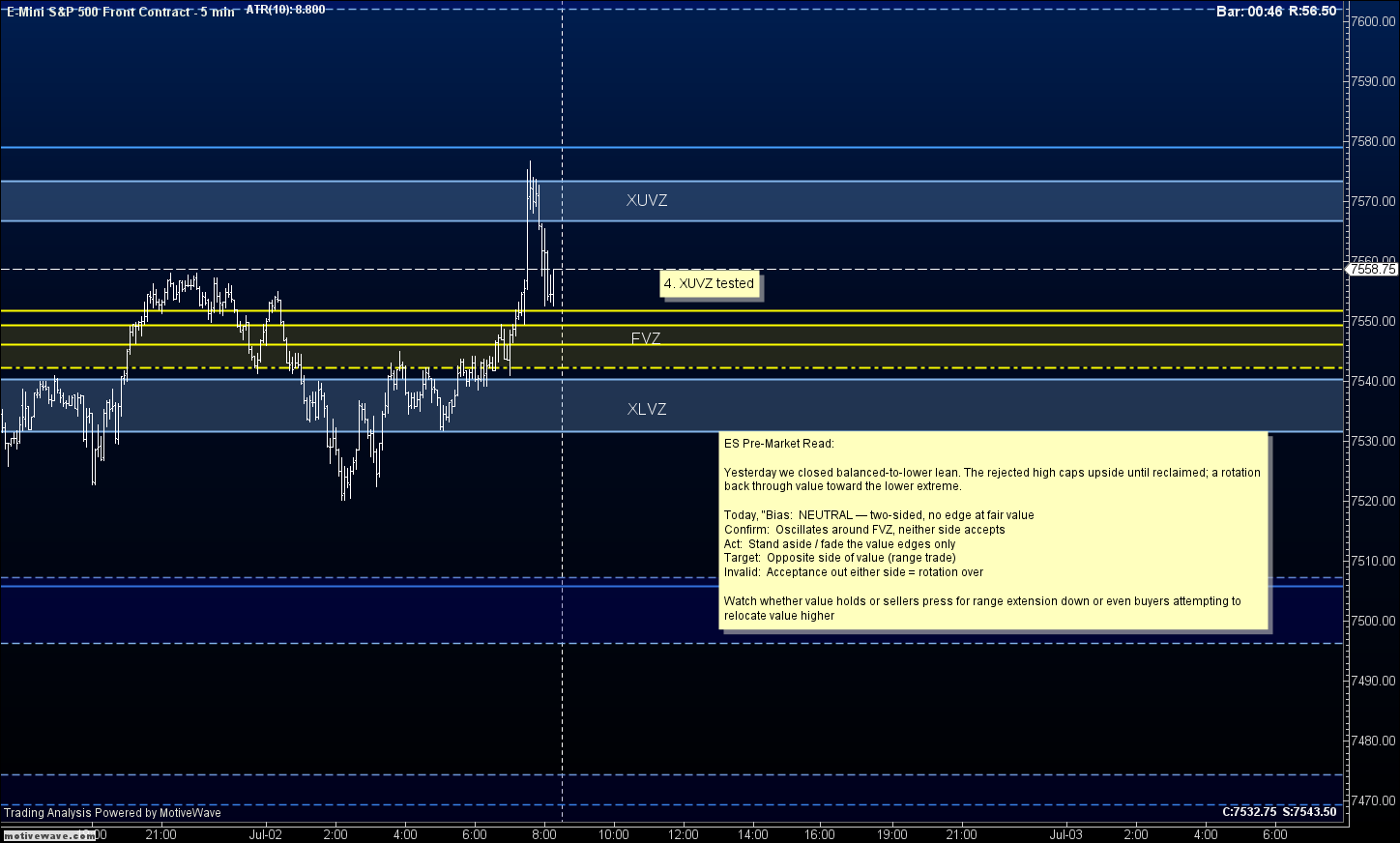Click the E-Mini S&P 500 chart title
The height and width of the screenshot is (843, 1400).
120,13
